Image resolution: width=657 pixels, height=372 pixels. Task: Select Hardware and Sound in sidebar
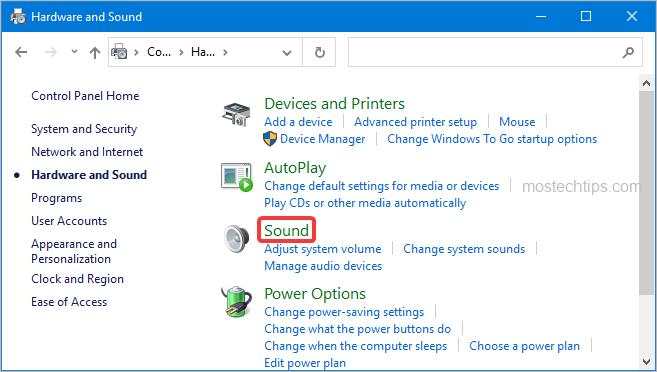coord(89,175)
